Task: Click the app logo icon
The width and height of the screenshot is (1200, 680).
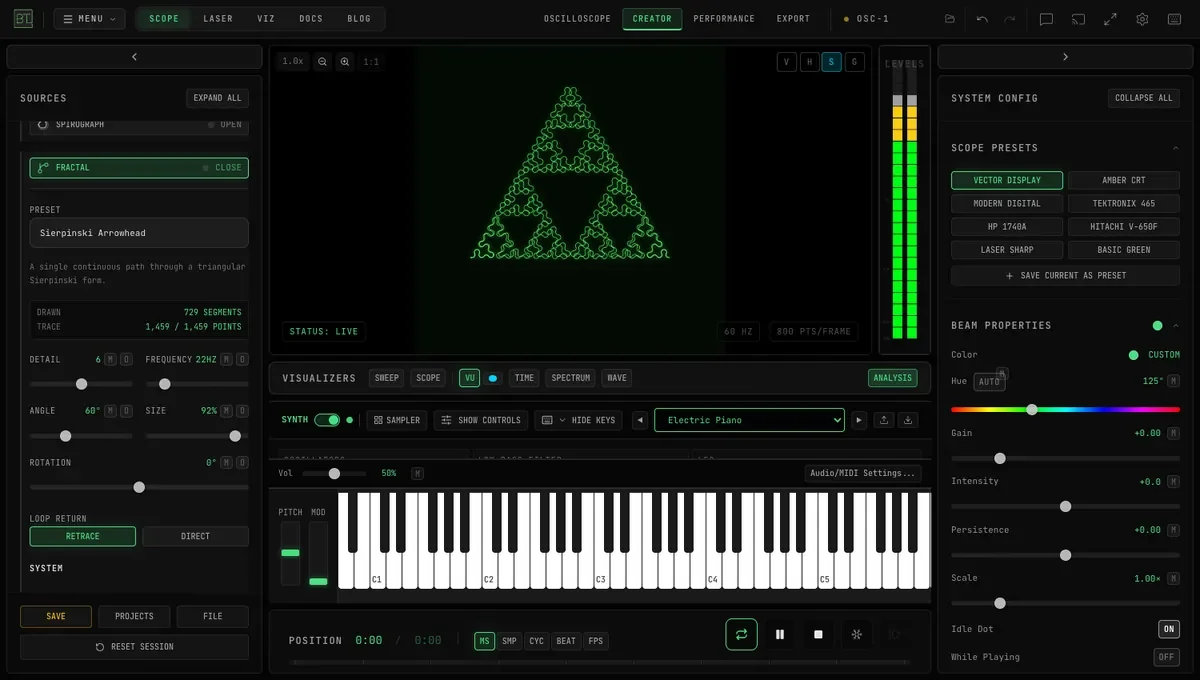Action: click(x=24, y=18)
